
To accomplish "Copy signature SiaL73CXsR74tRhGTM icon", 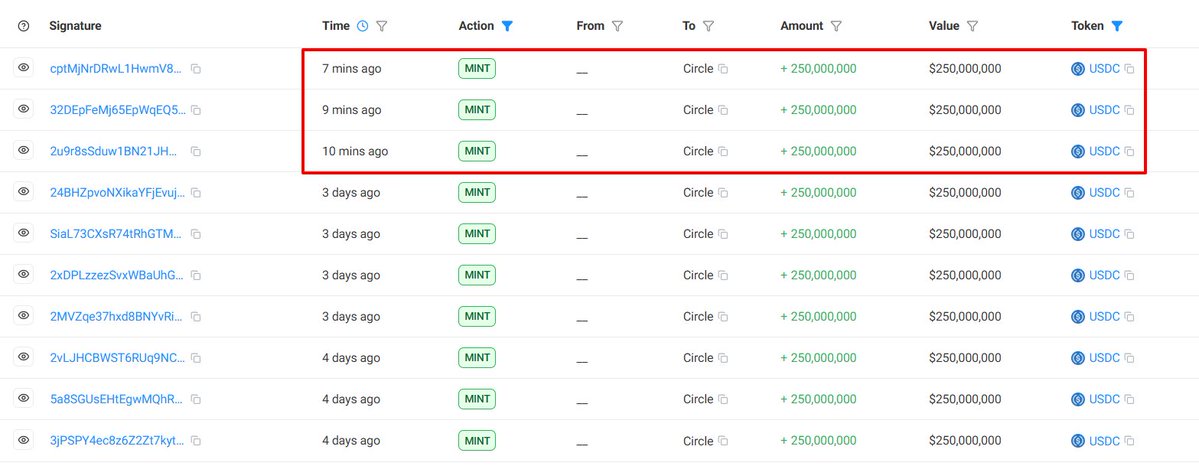I will pos(196,234).
